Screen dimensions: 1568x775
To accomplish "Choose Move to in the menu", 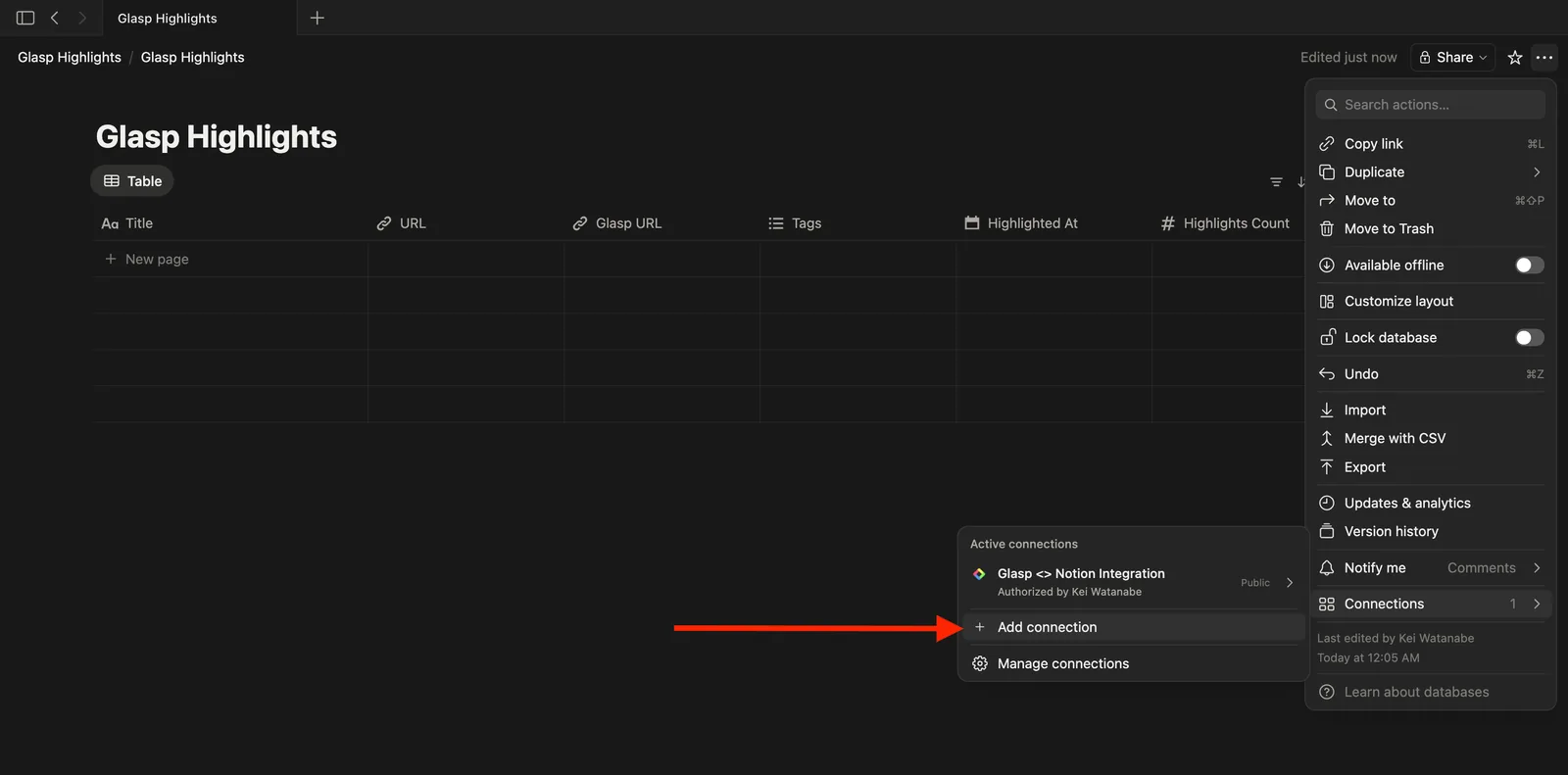I will tap(1431, 201).
